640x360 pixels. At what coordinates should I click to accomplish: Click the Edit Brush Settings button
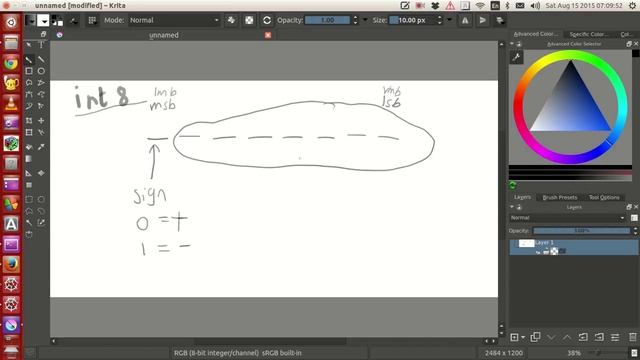coord(74,20)
